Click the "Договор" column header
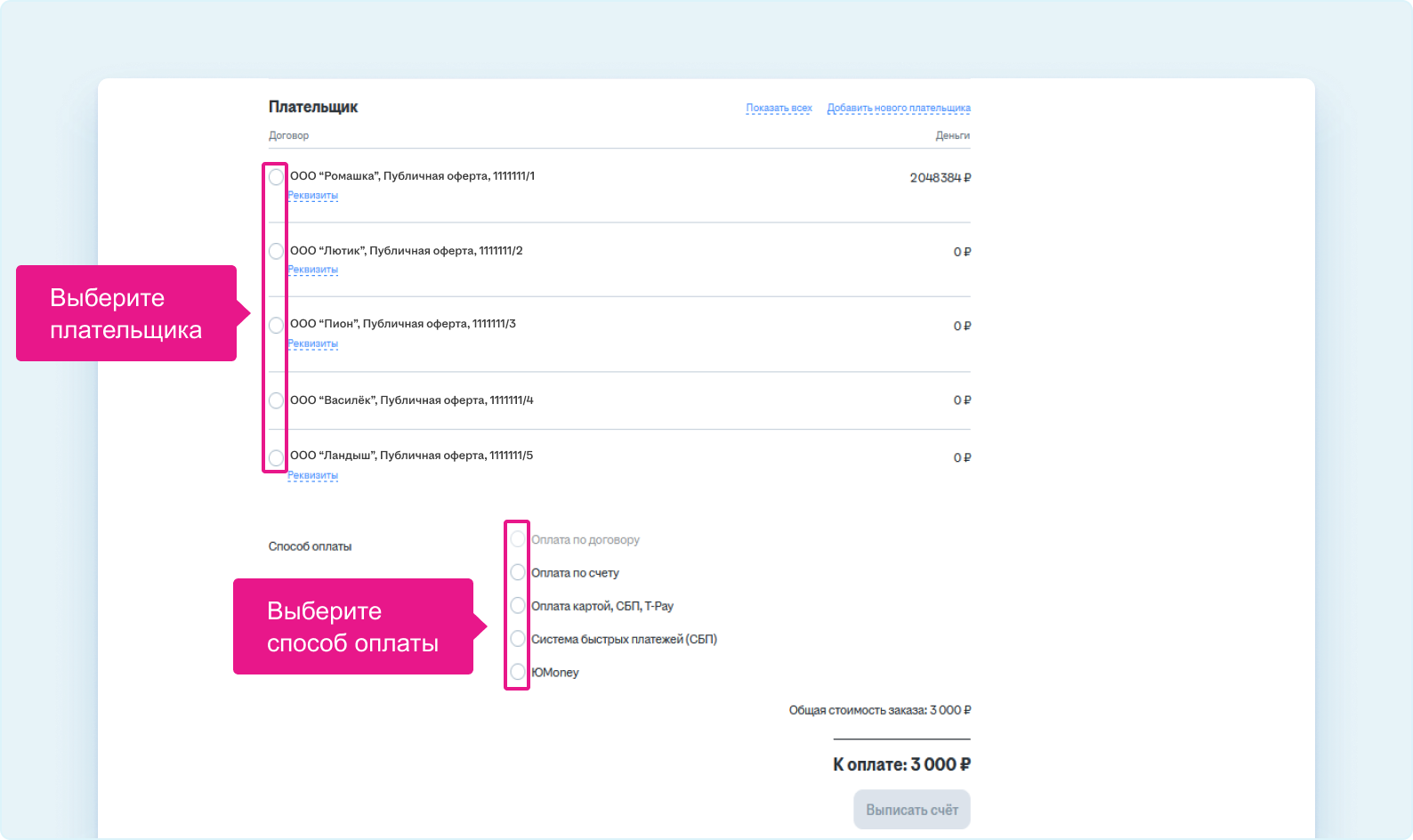 pos(289,135)
